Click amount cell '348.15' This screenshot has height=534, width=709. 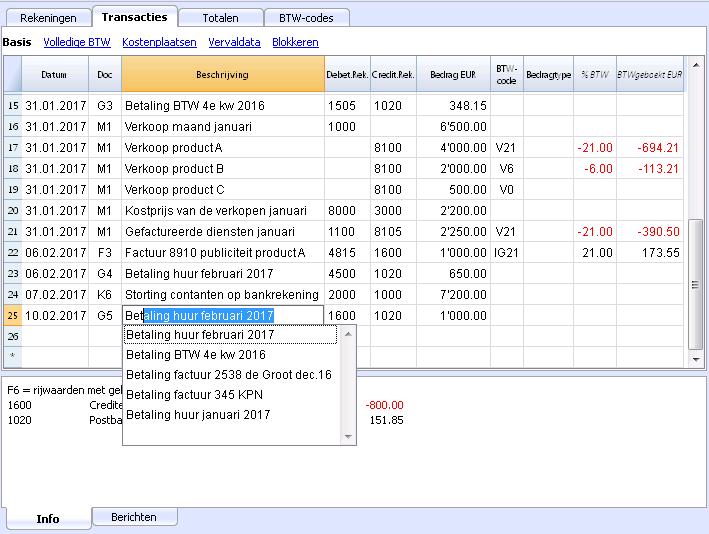coord(454,105)
